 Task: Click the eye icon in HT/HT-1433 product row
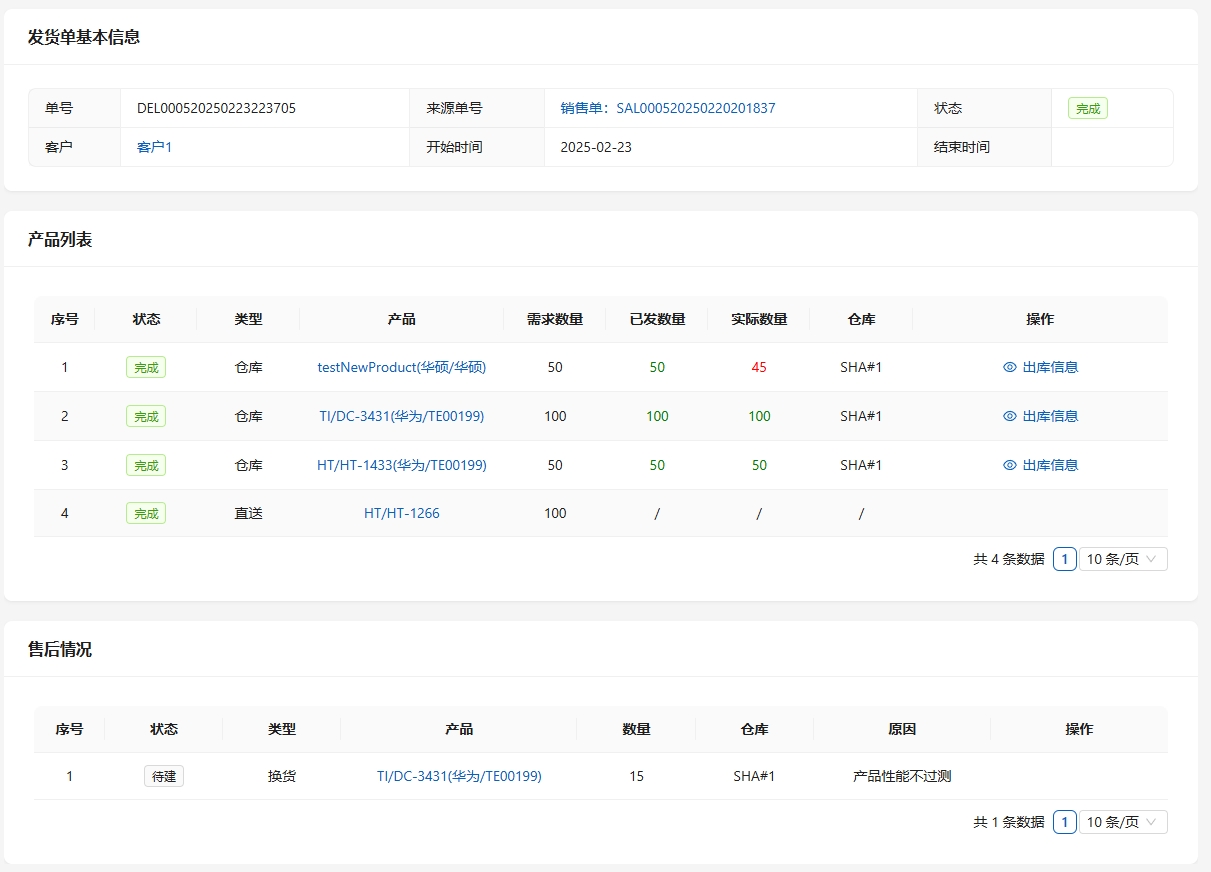[1009, 465]
